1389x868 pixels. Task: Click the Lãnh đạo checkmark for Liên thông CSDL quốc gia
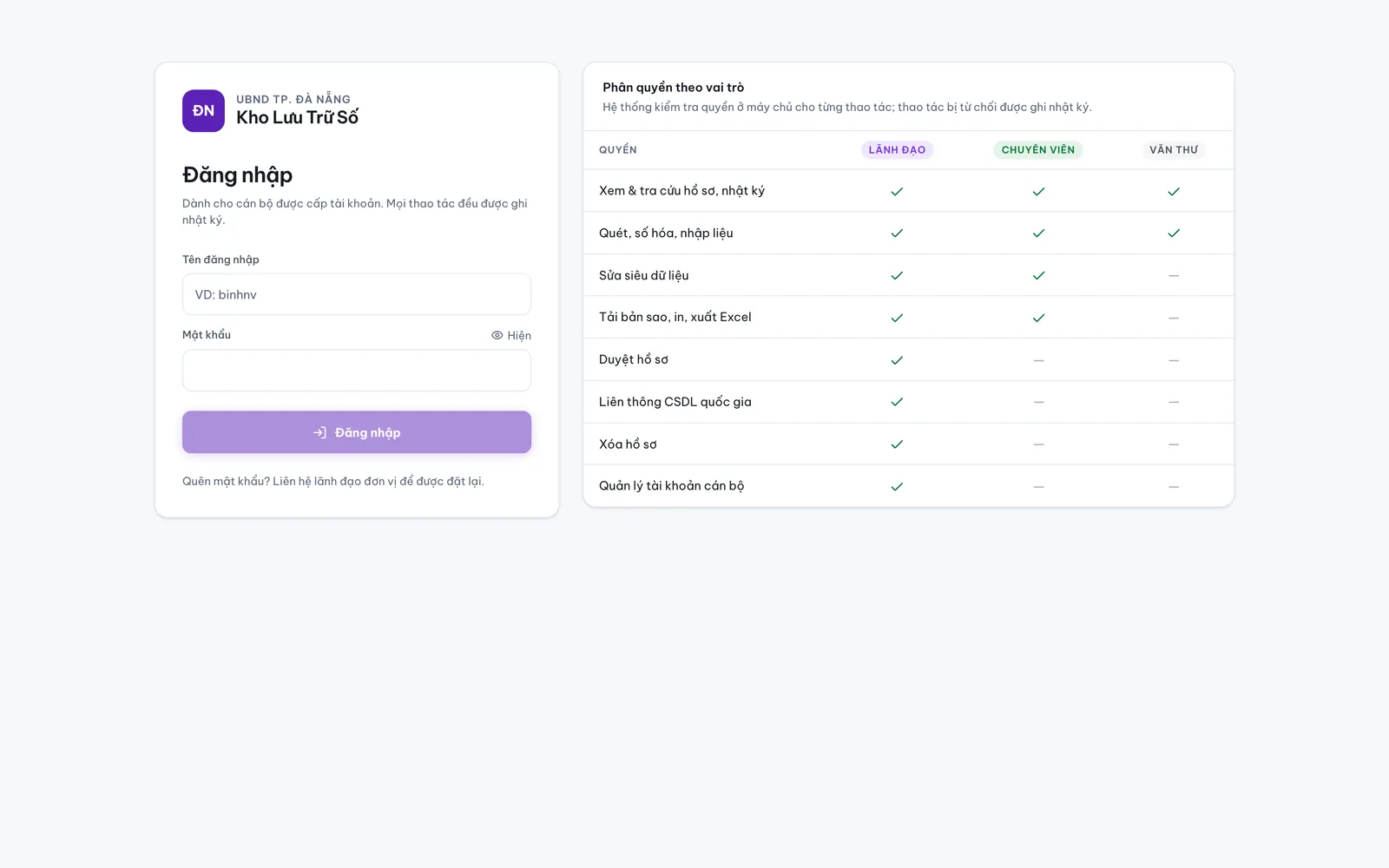[x=897, y=402]
